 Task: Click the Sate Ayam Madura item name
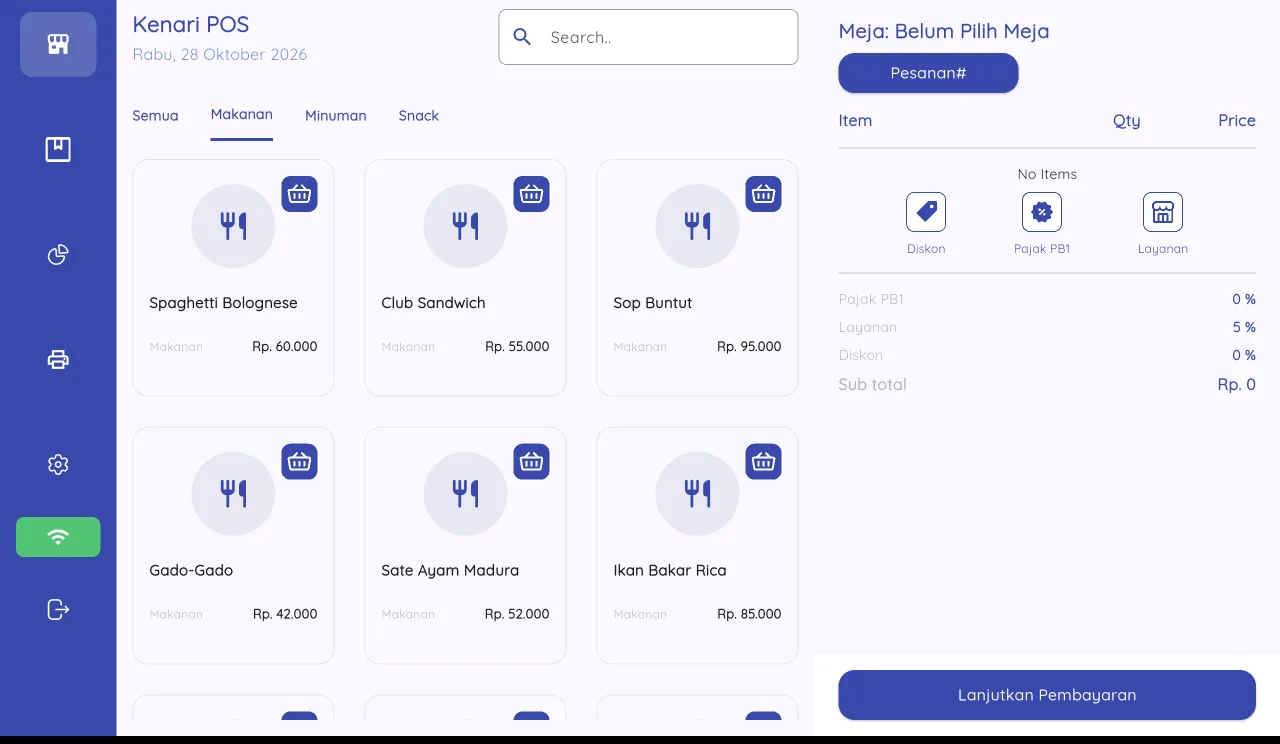(x=450, y=571)
